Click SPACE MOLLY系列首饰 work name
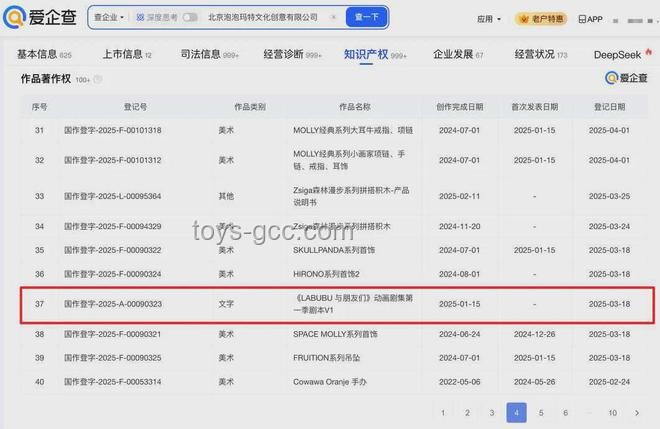Viewport: 660px width, 429px height. (335, 334)
